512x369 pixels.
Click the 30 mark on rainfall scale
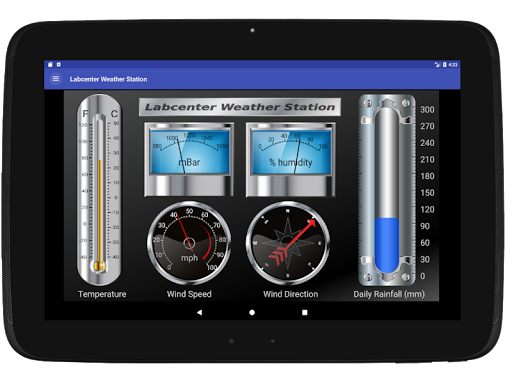tap(425, 259)
